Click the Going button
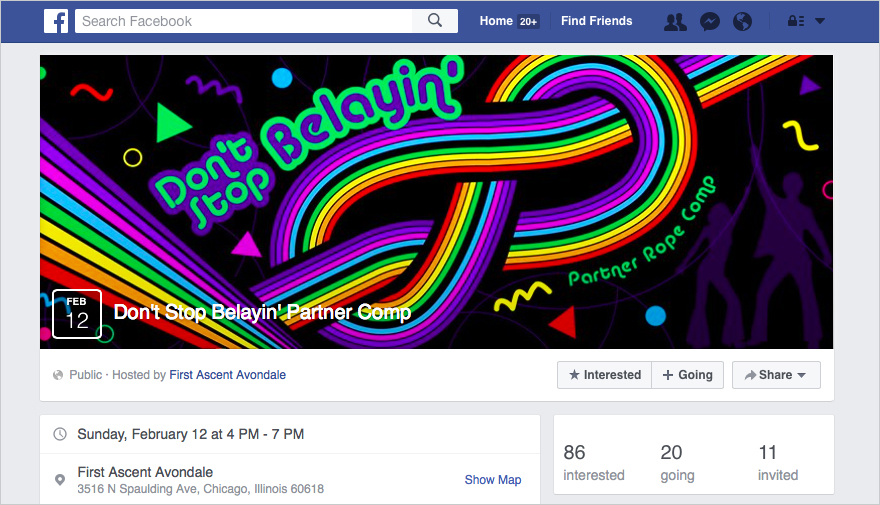The width and height of the screenshot is (880, 505). [688, 375]
